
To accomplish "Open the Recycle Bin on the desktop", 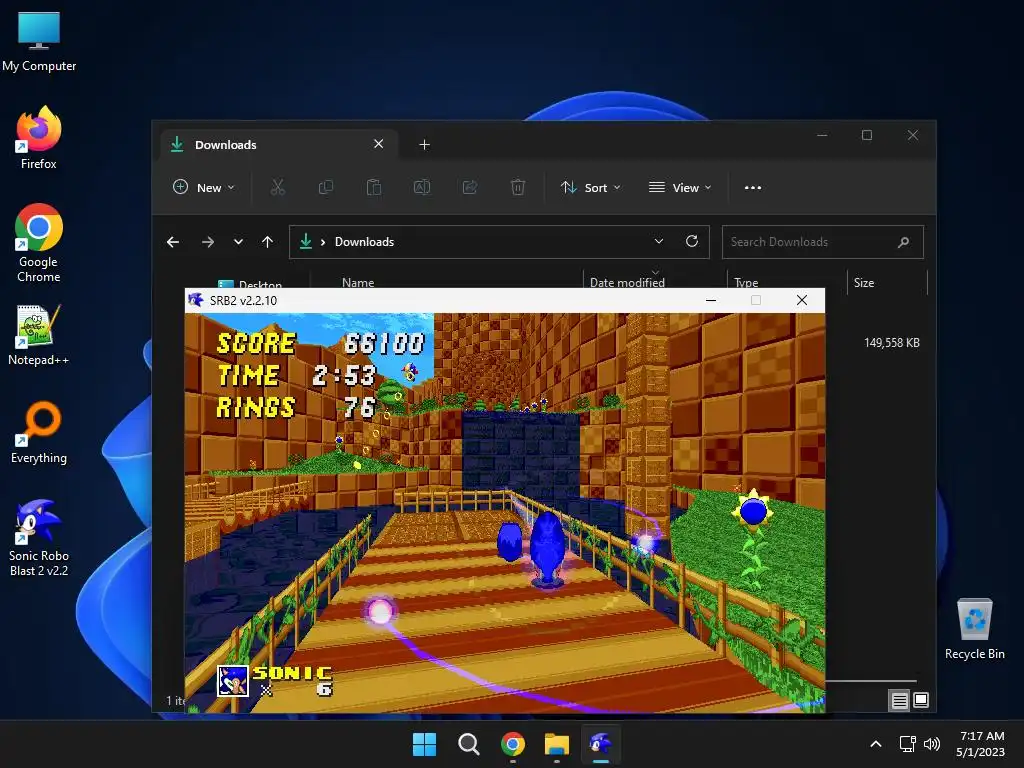I will [974, 629].
